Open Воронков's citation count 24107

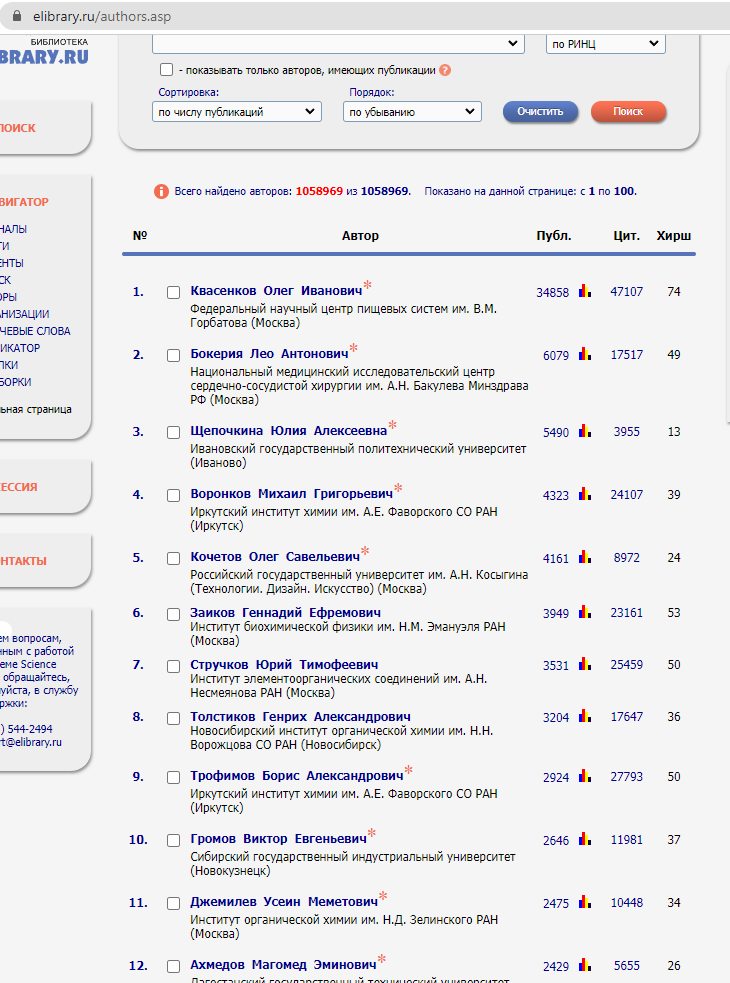(x=627, y=495)
